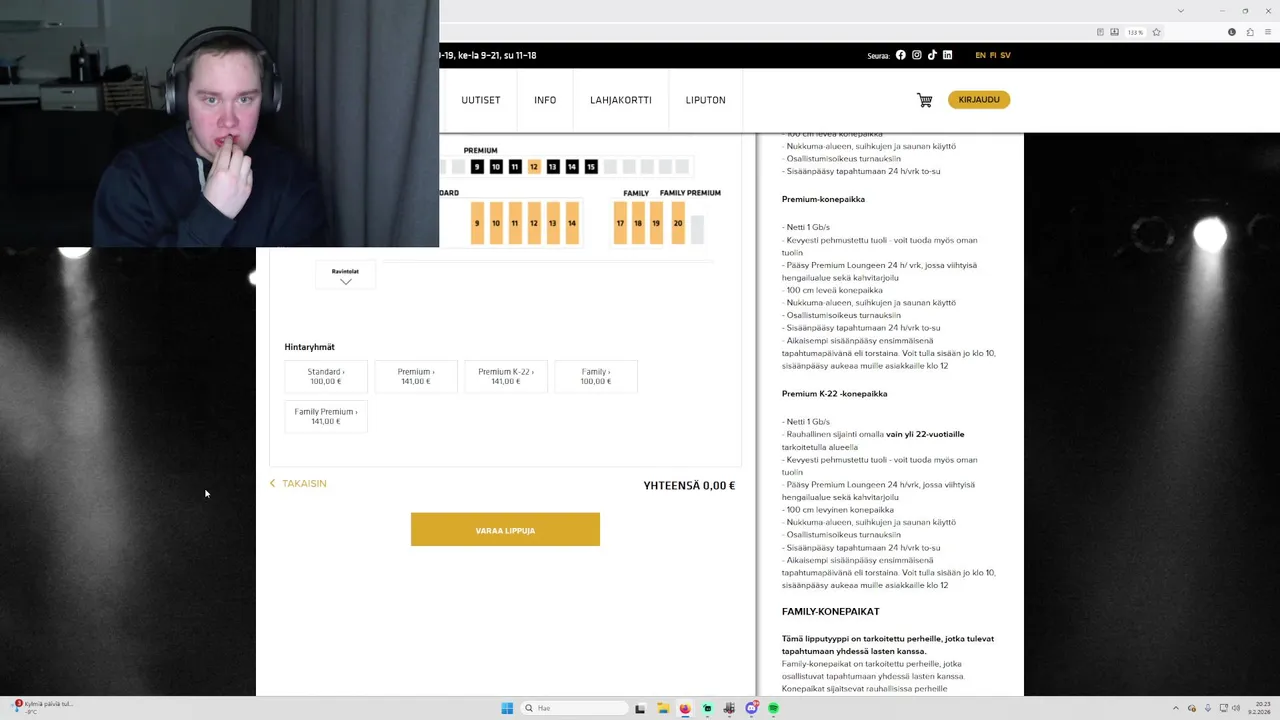Click the VARAA LIPPUJA button
The image size is (1280, 720).
505,530
